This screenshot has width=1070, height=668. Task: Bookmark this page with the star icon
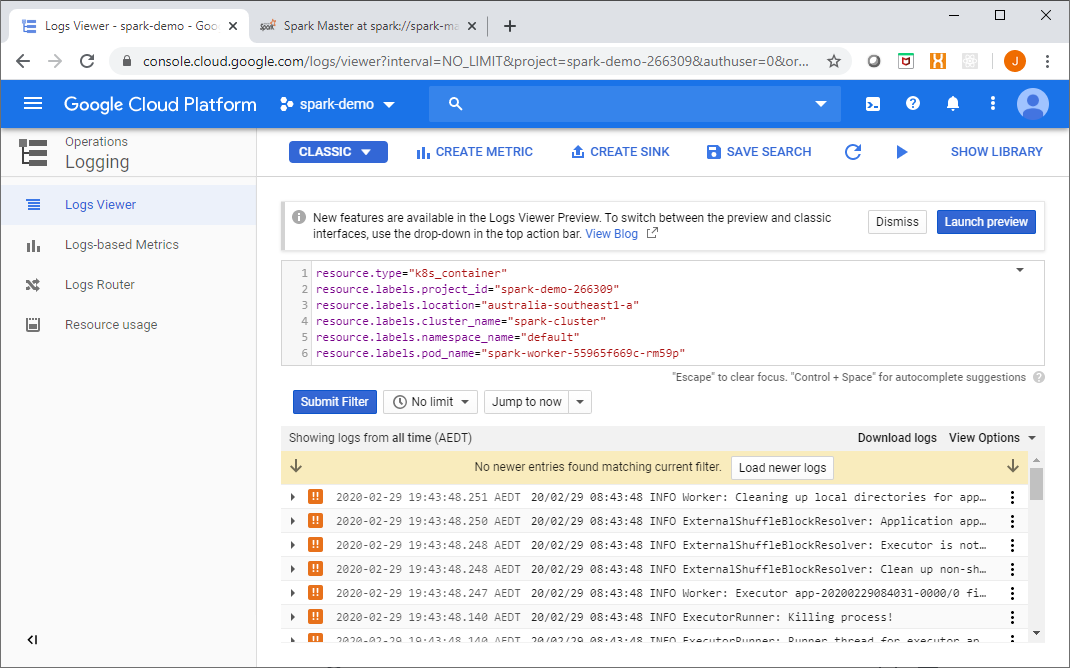833,61
